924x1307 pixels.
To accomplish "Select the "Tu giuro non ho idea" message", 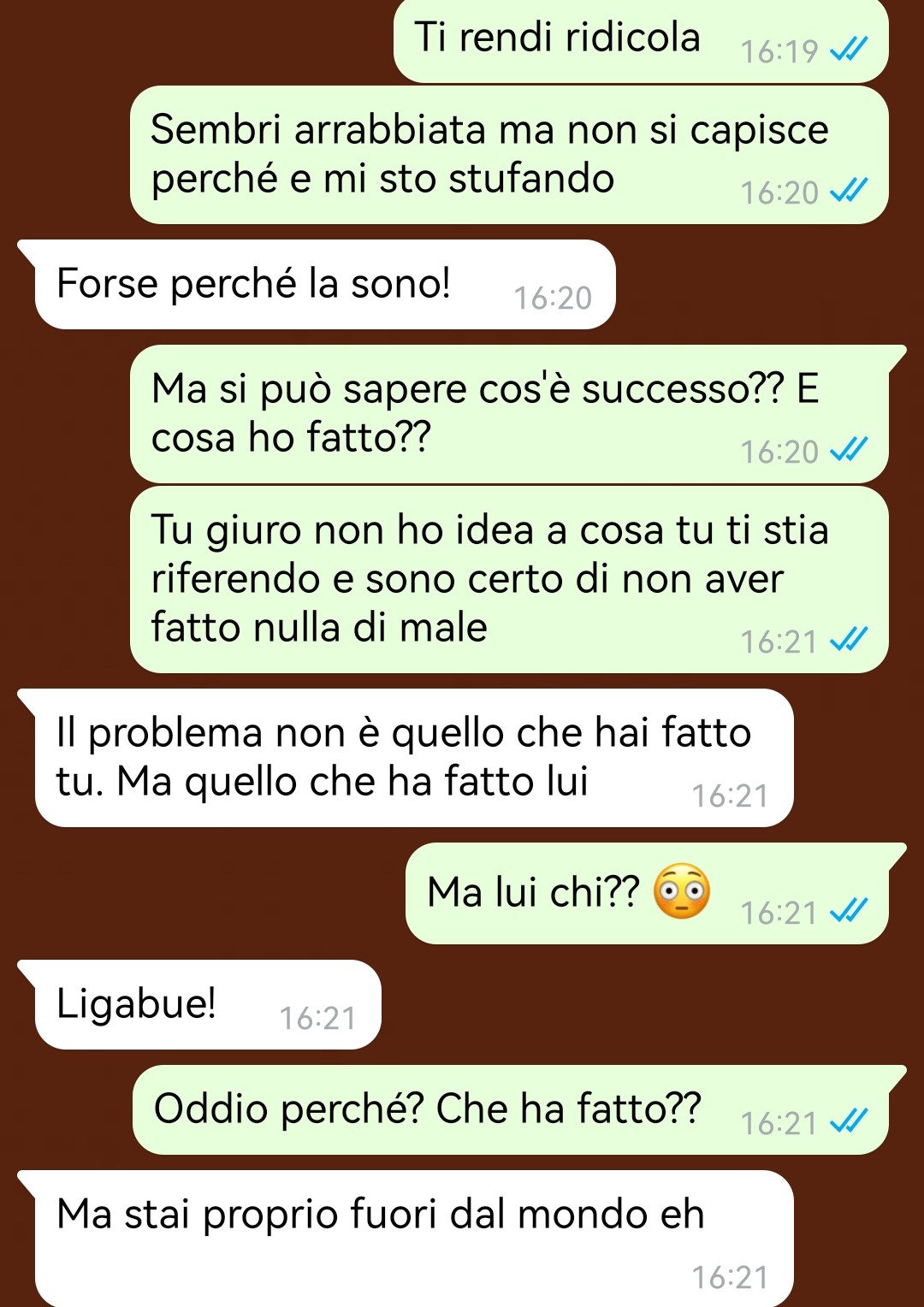I will pyautogui.click(x=509, y=579).
